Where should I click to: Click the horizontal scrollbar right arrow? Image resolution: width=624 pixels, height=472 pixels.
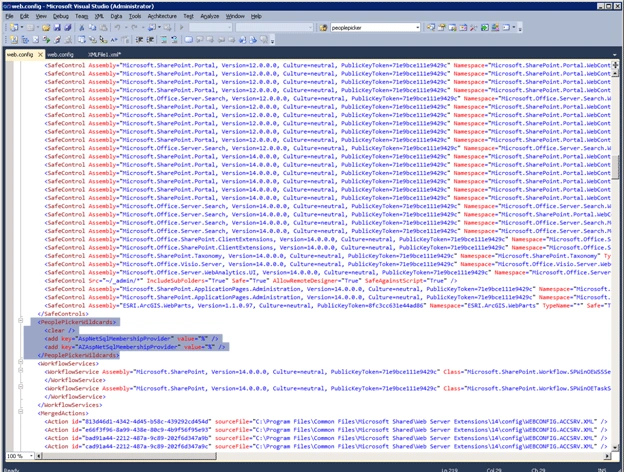[x=607, y=456]
